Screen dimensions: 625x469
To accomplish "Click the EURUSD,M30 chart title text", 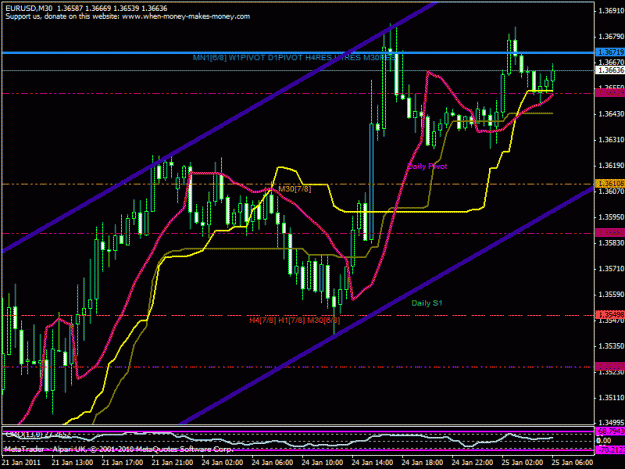I will [29, 8].
